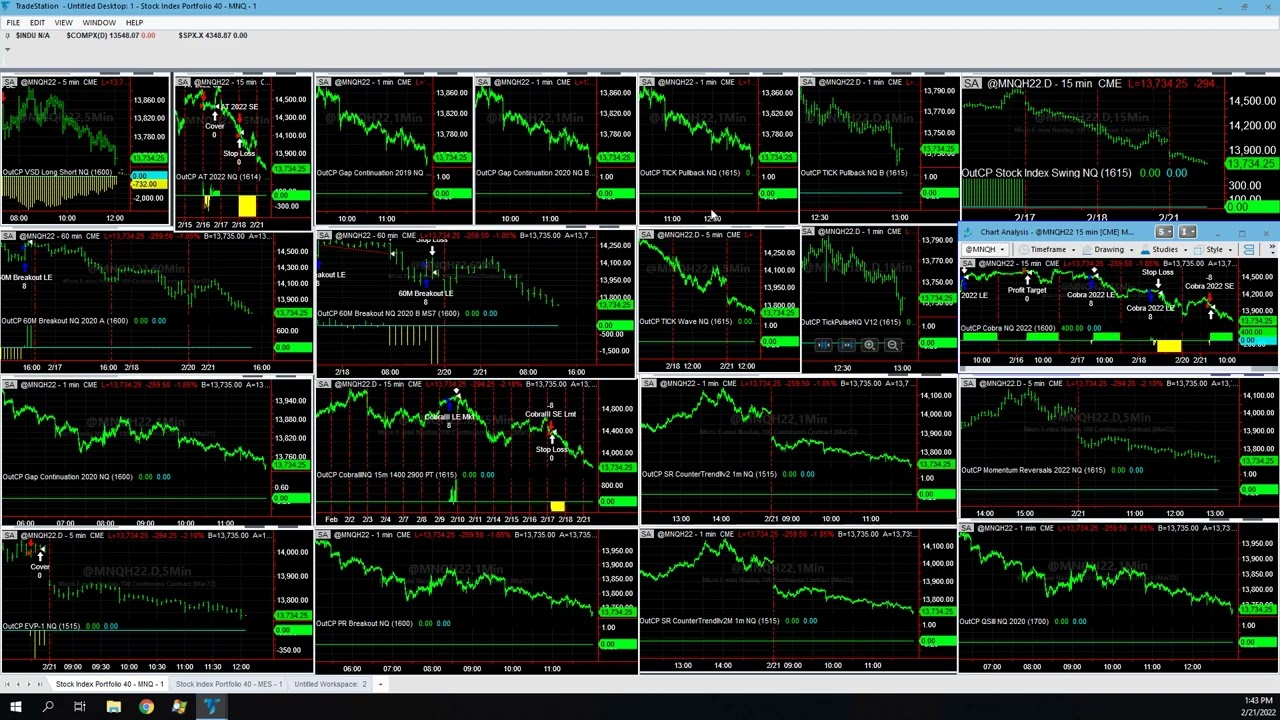Open the S symbol-link dropdown in Chart Analysis title

point(1164,232)
